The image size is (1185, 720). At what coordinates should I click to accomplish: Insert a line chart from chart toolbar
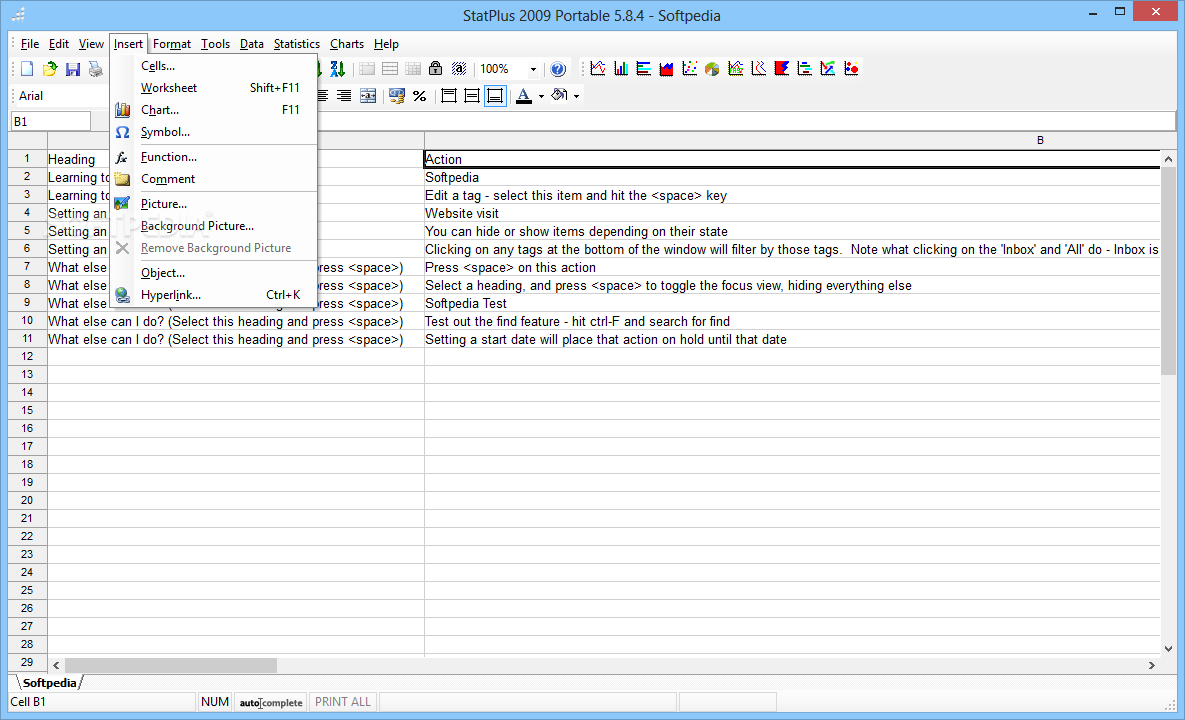point(598,69)
